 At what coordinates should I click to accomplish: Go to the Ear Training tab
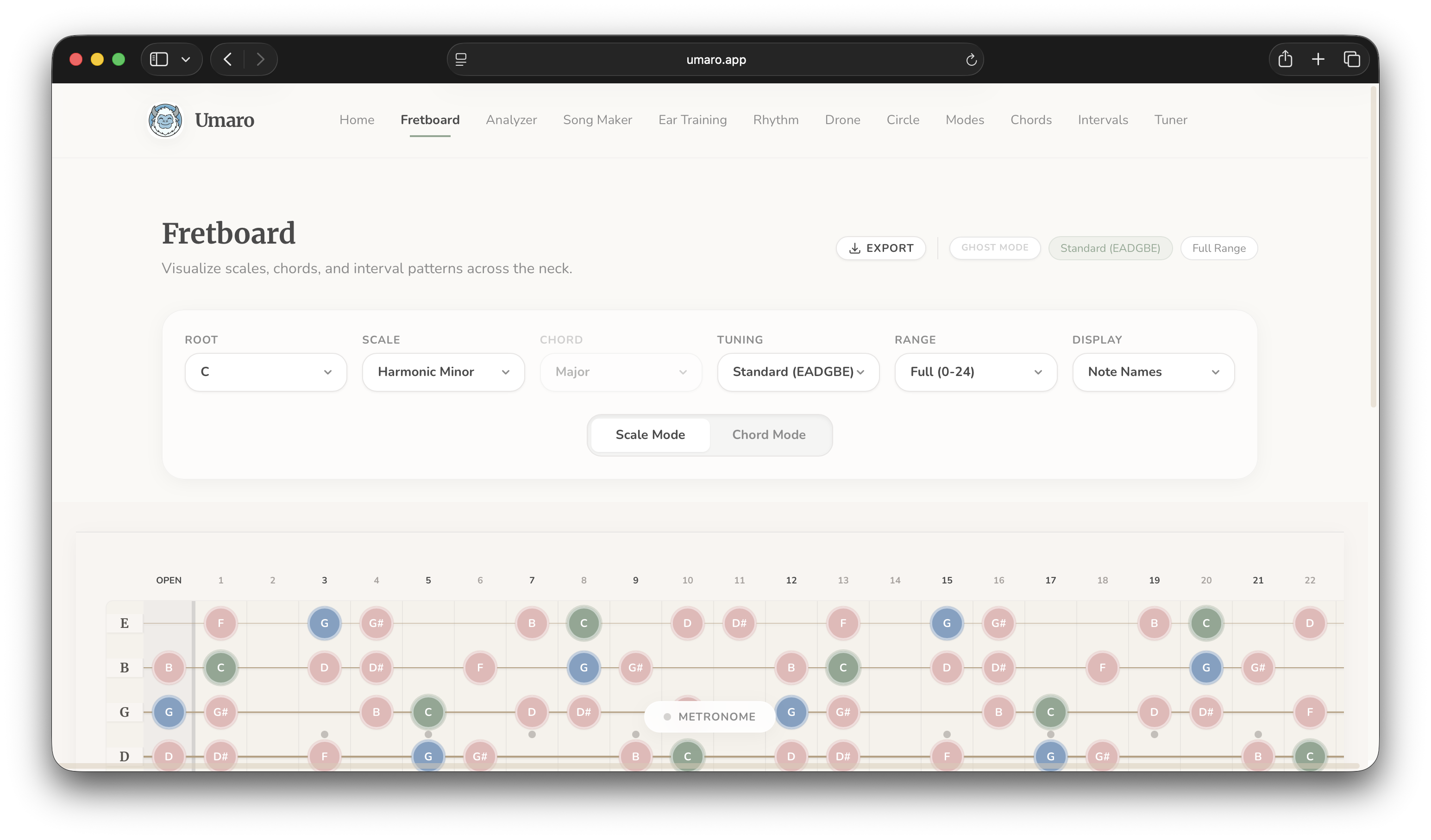(x=692, y=120)
